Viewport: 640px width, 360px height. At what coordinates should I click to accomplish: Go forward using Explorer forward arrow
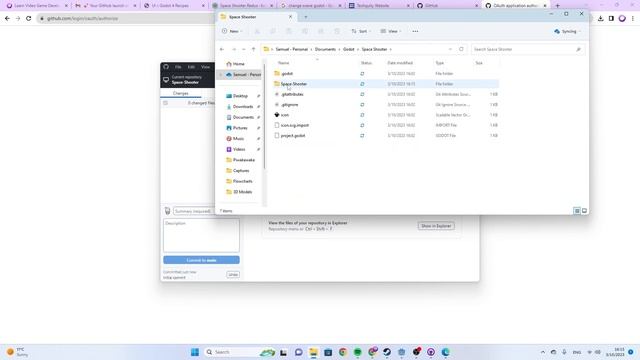234,49
